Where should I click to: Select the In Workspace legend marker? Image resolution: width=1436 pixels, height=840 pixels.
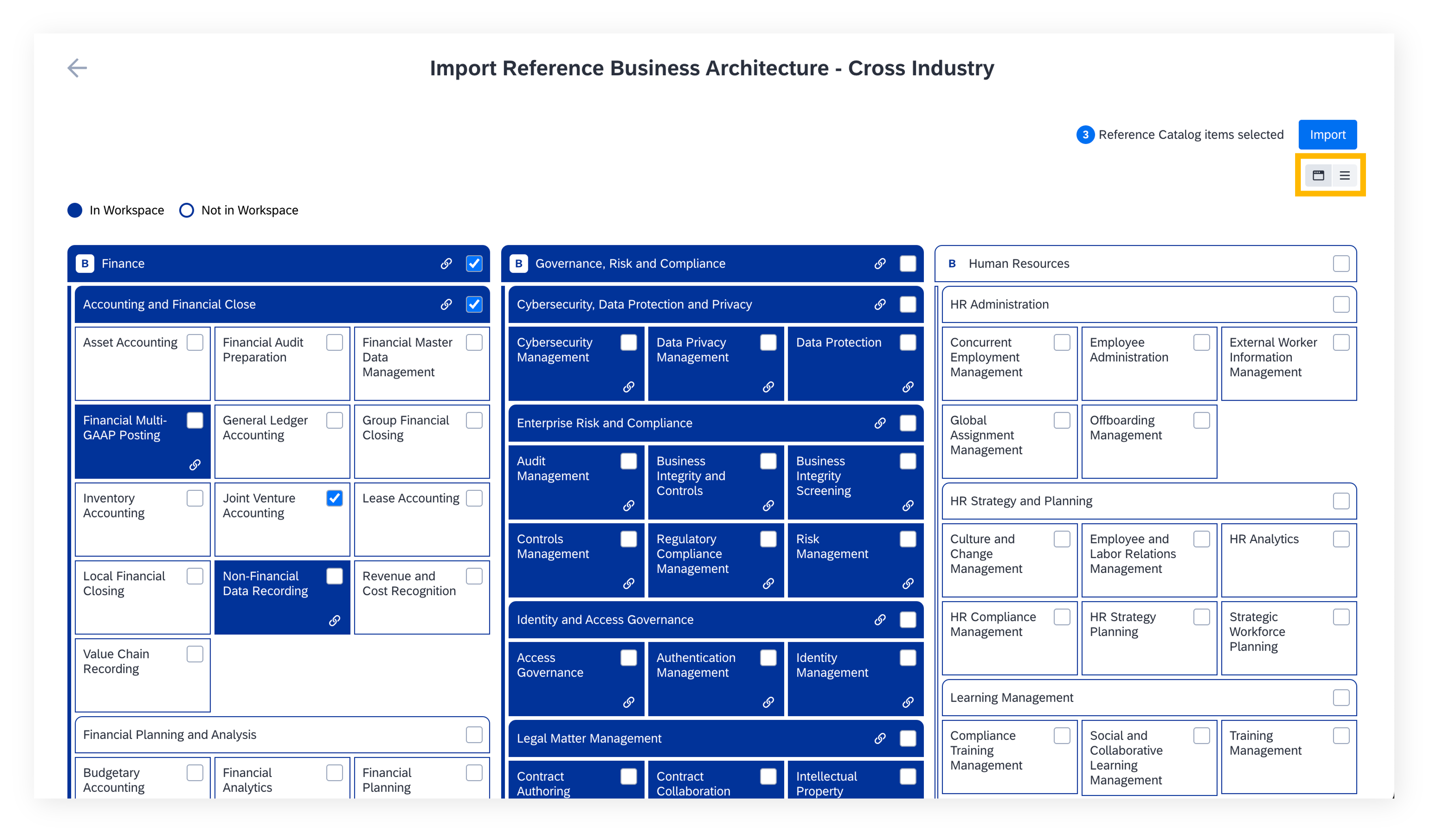coord(74,210)
